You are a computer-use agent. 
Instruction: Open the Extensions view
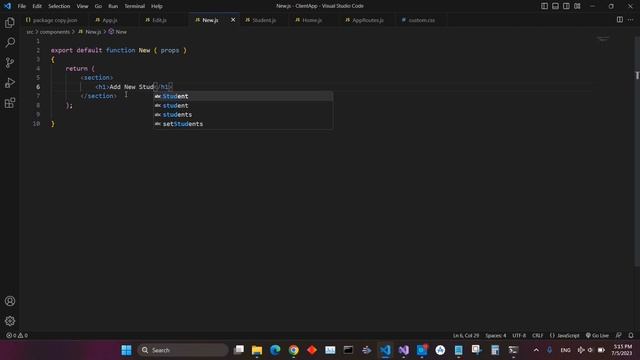[10, 103]
